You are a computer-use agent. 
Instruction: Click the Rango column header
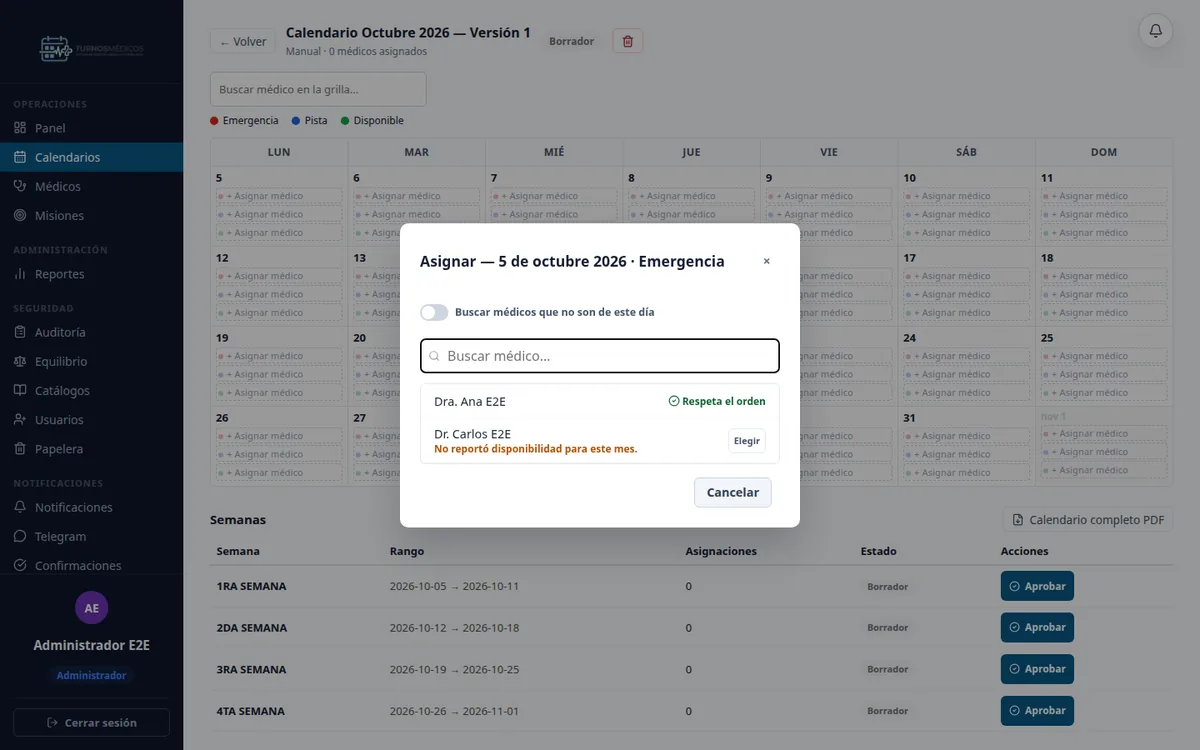click(407, 551)
